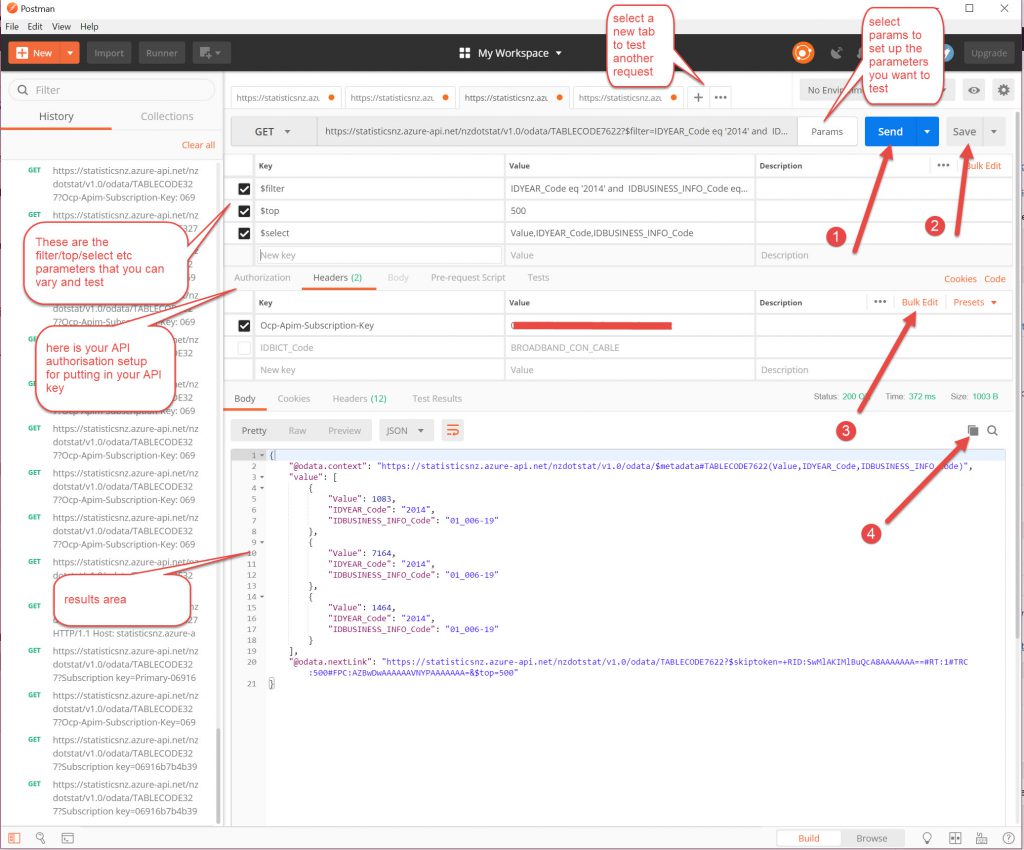Toggle line wrap icon in response

pos(453,431)
